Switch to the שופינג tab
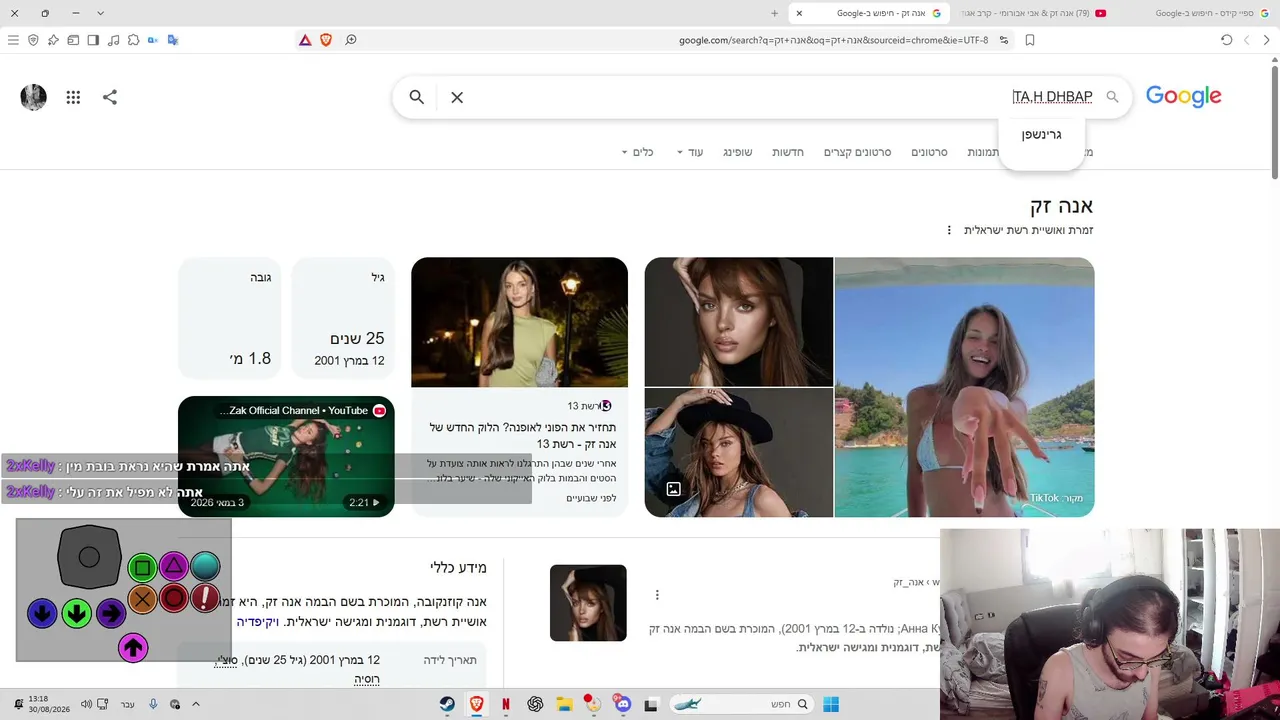1280x720 pixels. pos(737,152)
